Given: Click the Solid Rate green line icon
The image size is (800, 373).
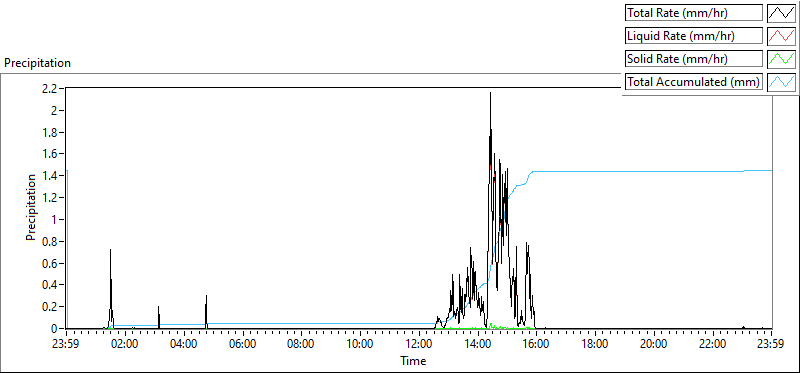Looking at the screenshot, I should click(781, 59).
